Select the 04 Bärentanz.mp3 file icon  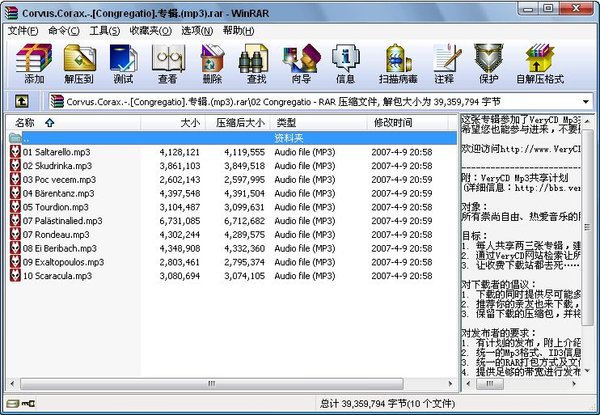15,193
